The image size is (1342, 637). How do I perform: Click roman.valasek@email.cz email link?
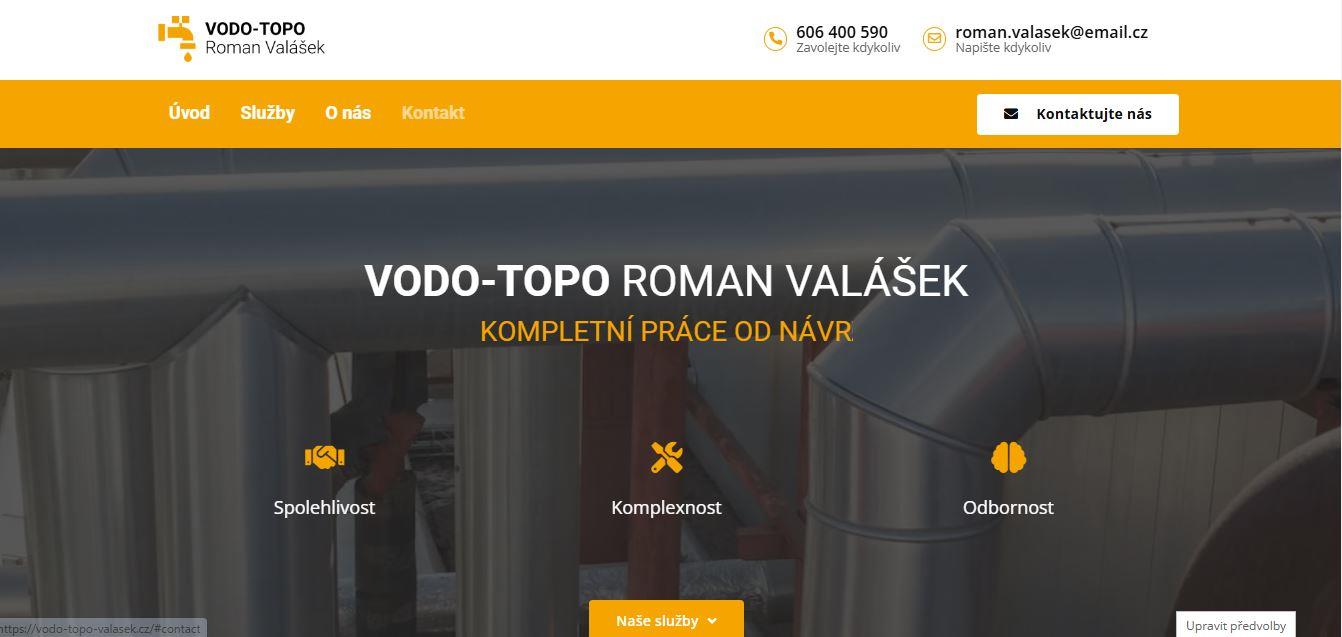click(x=1051, y=32)
